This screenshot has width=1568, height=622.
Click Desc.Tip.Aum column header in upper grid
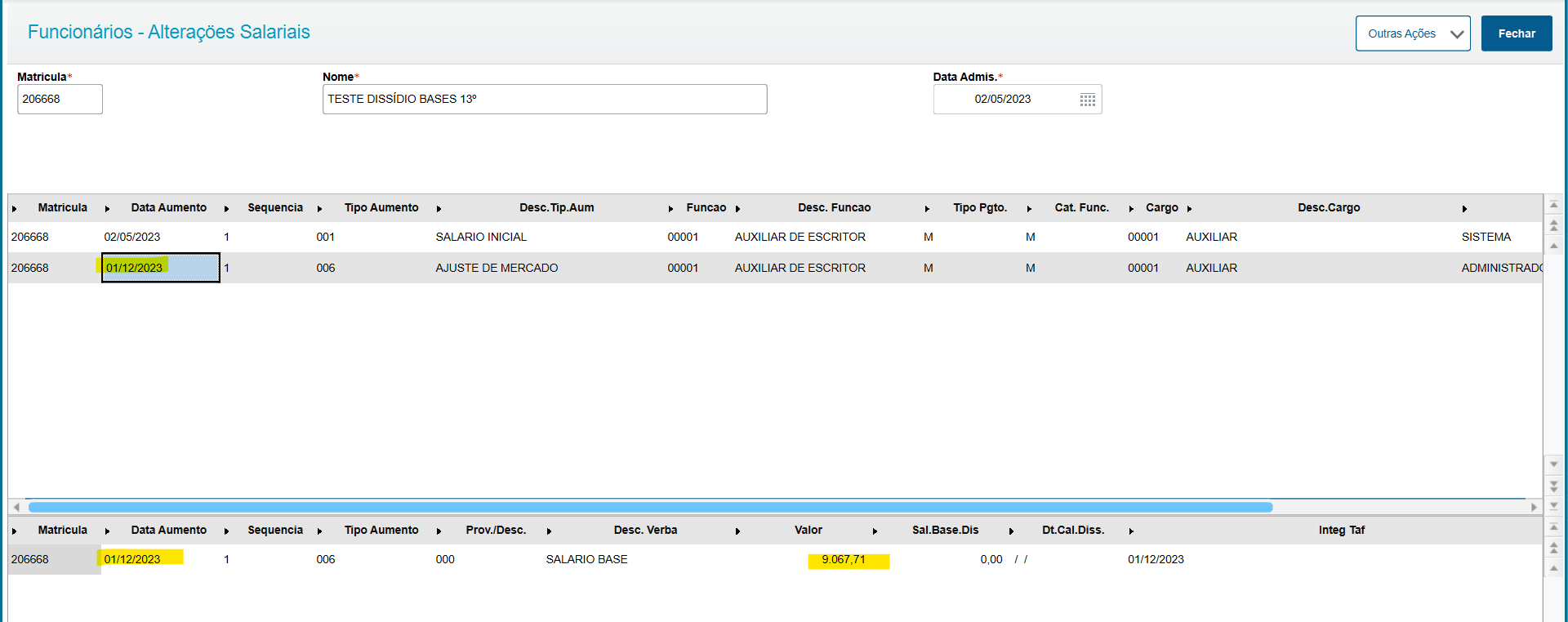557,208
